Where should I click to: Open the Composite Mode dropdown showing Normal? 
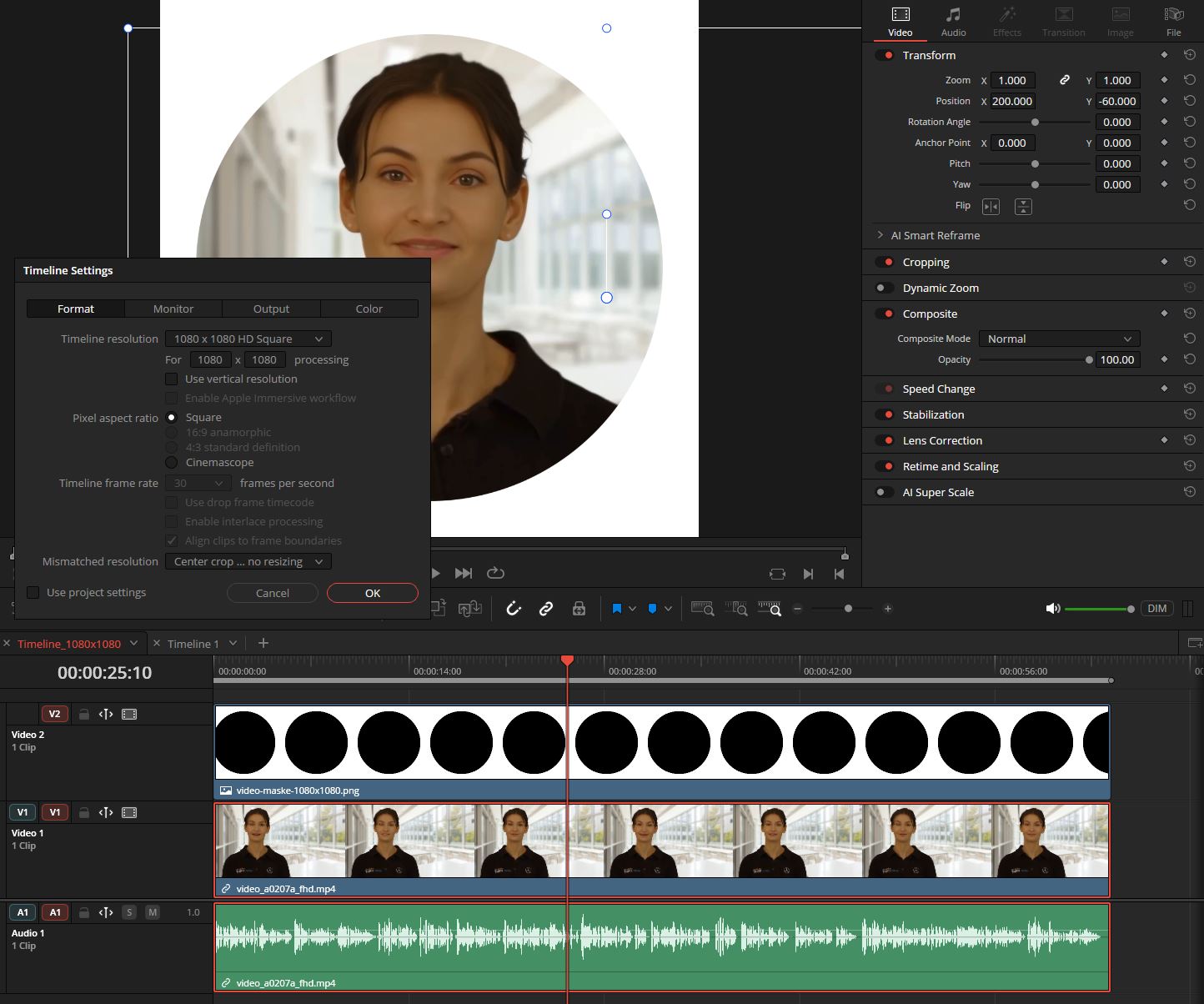[1059, 339]
